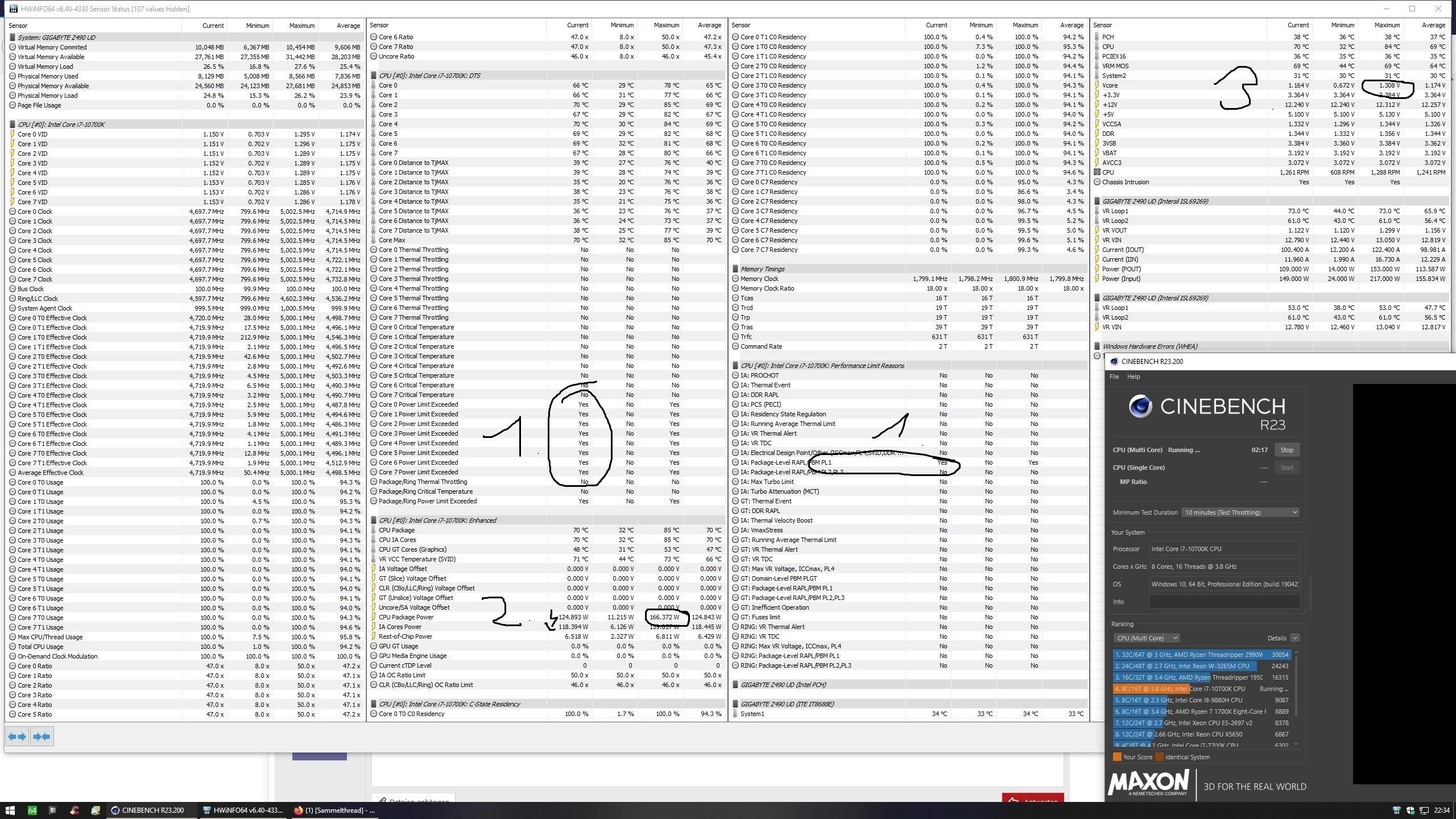Click the Processor field in Cinebench

coord(1225,549)
